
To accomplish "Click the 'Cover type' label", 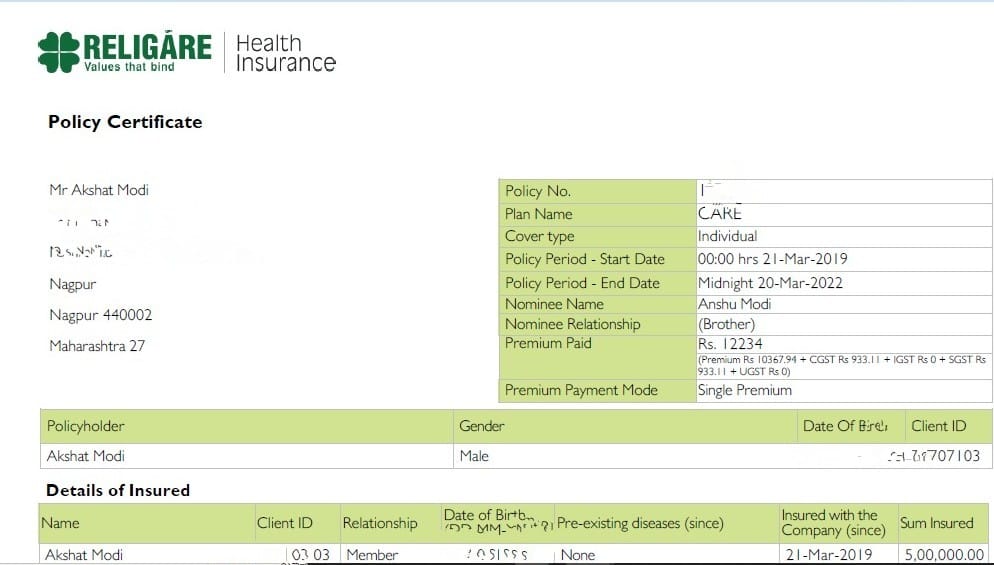I will coord(539,237).
